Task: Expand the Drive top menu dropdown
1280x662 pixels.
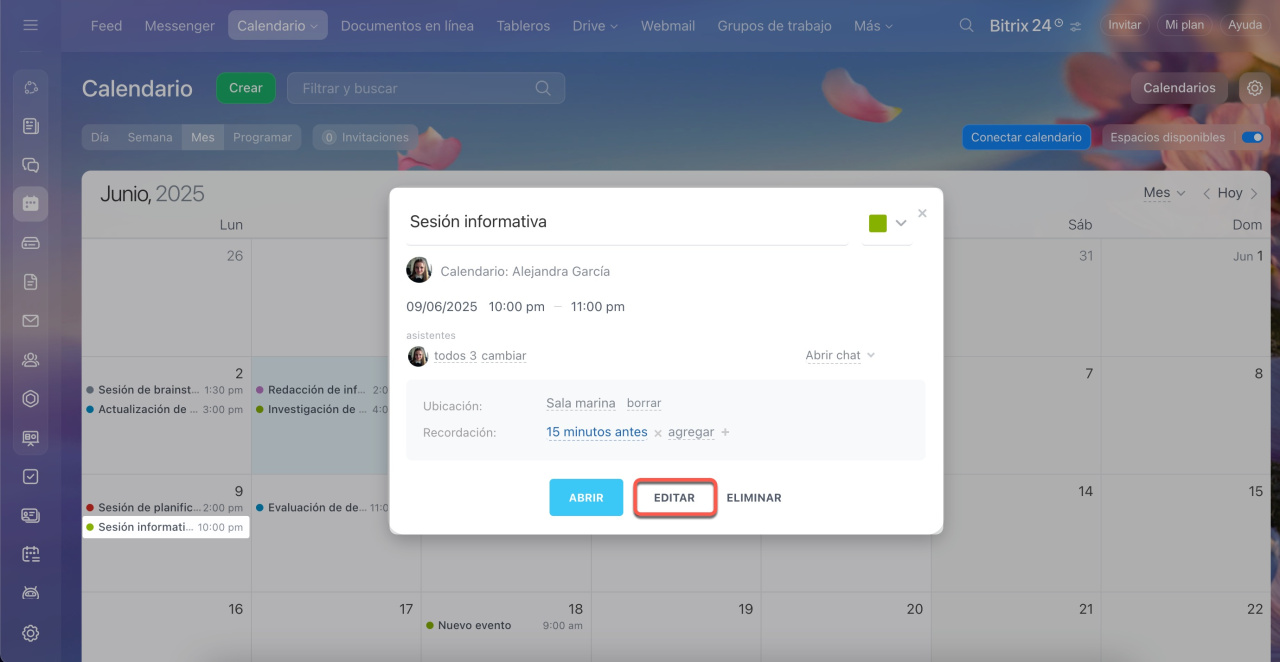Action: pyautogui.click(x=613, y=26)
